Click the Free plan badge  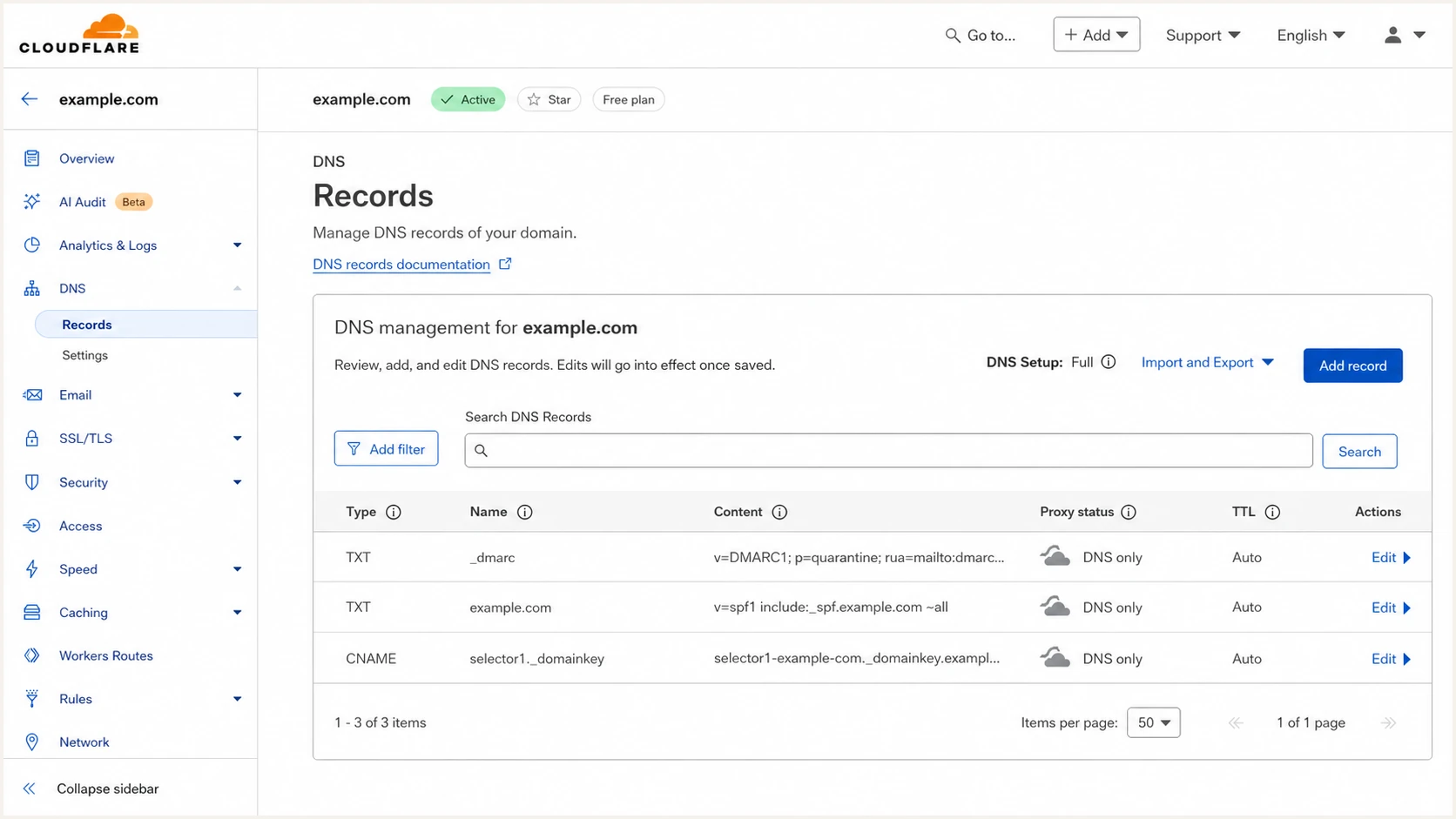[628, 99]
